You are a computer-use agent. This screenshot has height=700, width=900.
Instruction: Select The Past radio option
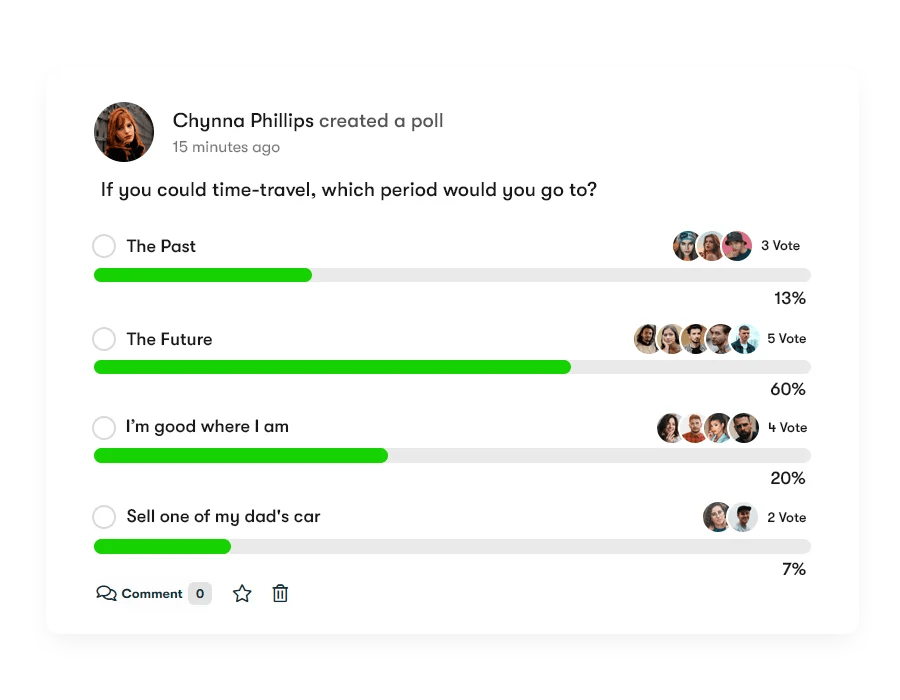104,246
